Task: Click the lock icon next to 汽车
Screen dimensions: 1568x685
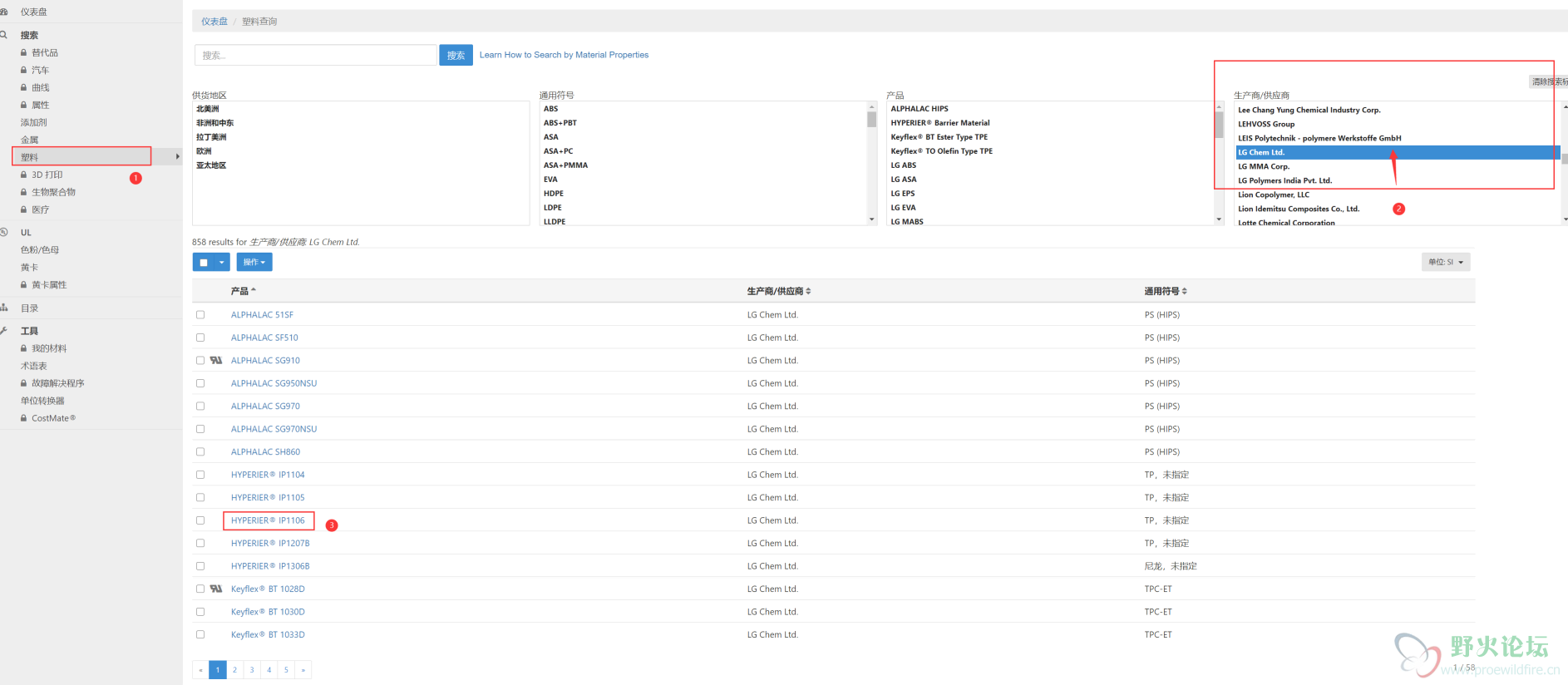Action: pyautogui.click(x=24, y=70)
